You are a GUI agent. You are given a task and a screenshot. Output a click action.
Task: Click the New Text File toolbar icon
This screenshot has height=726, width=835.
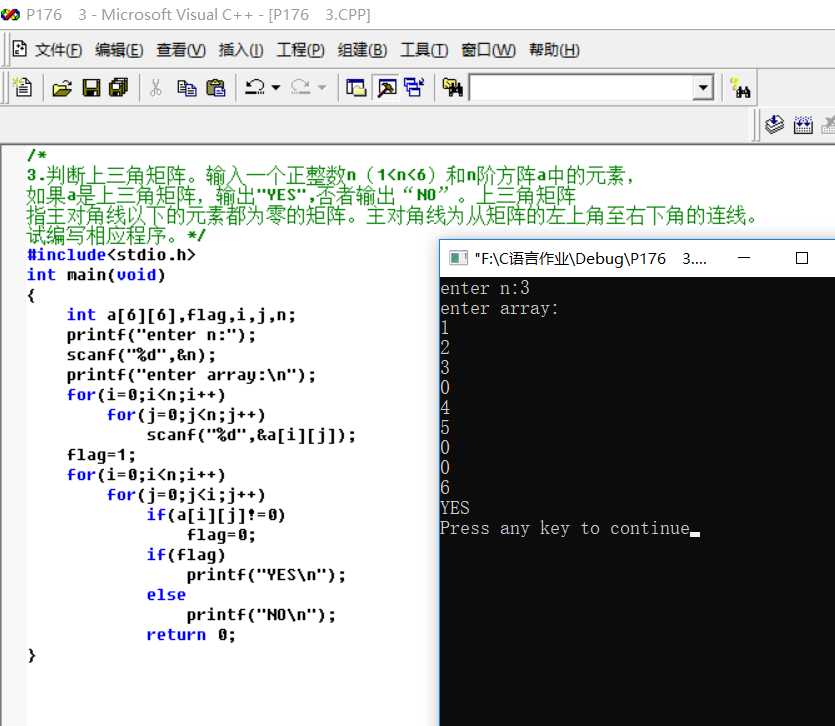(23, 87)
